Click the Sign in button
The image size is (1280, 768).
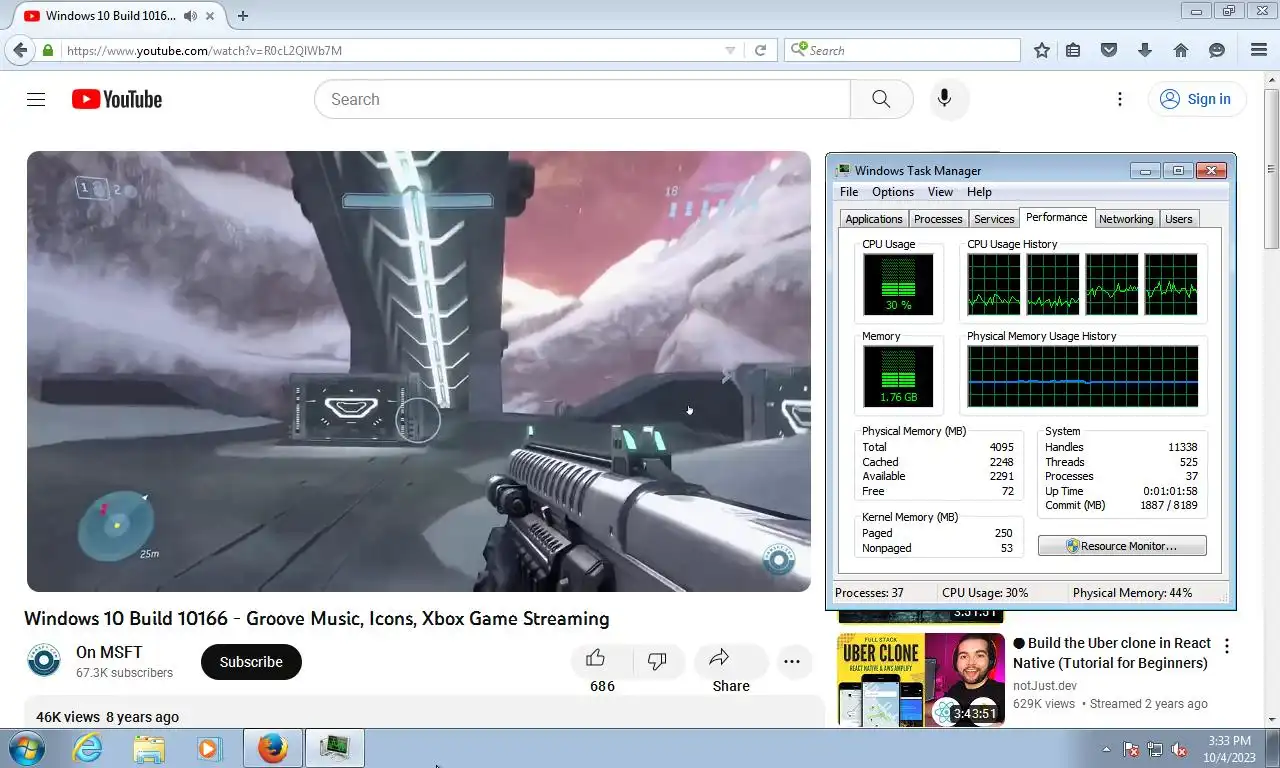pos(1196,99)
